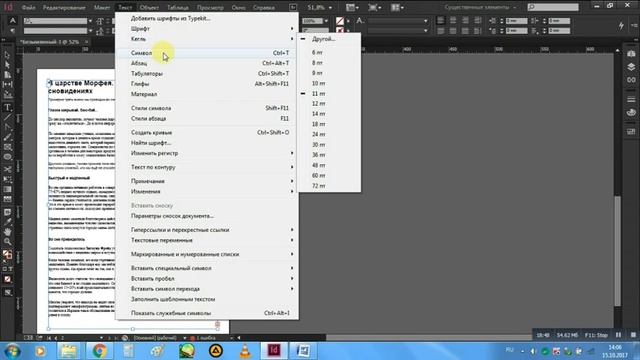
Task: Click the fill color swatch in toolbox
Action: pyautogui.click(x=6, y=253)
